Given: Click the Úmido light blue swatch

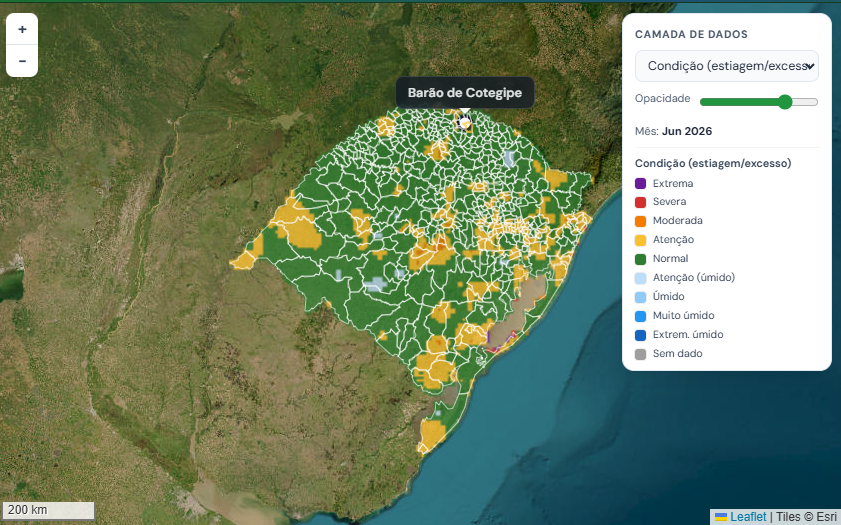Looking at the screenshot, I should 640,297.
